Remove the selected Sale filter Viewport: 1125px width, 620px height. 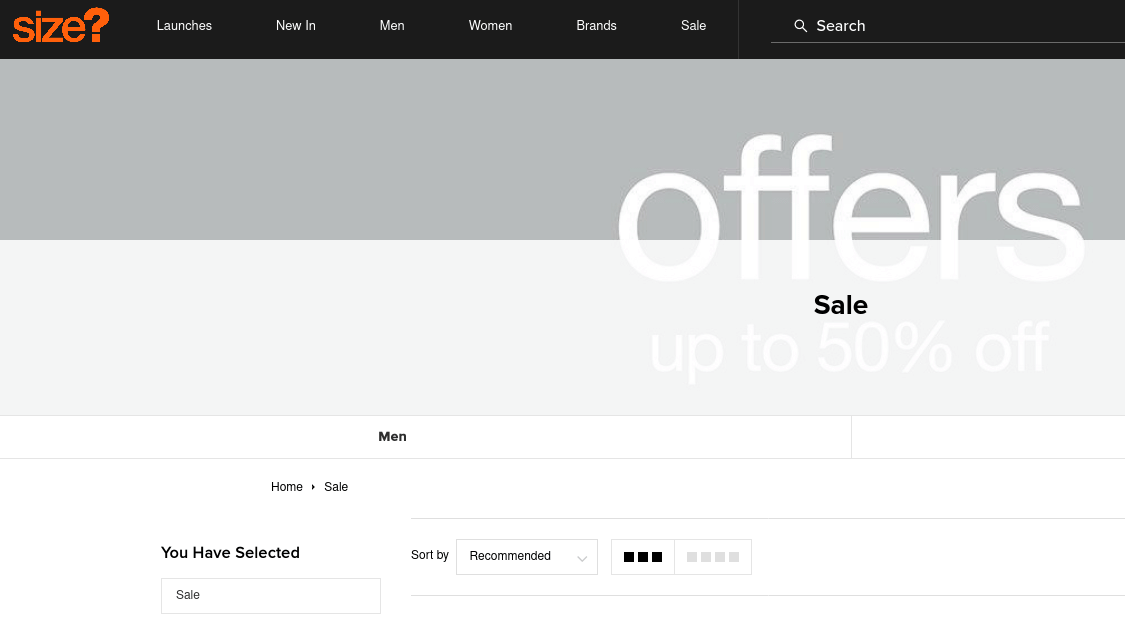click(x=270, y=595)
